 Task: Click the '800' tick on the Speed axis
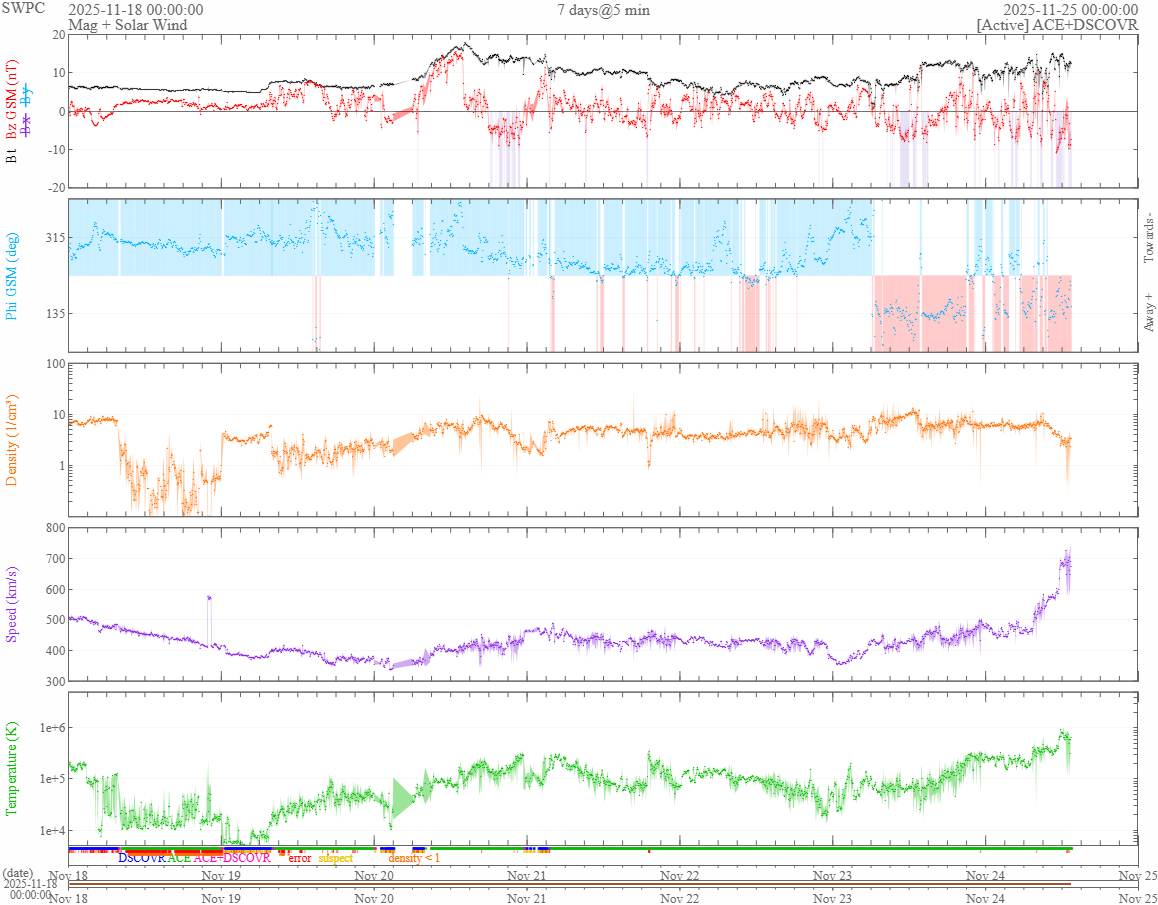coord(55,527)
